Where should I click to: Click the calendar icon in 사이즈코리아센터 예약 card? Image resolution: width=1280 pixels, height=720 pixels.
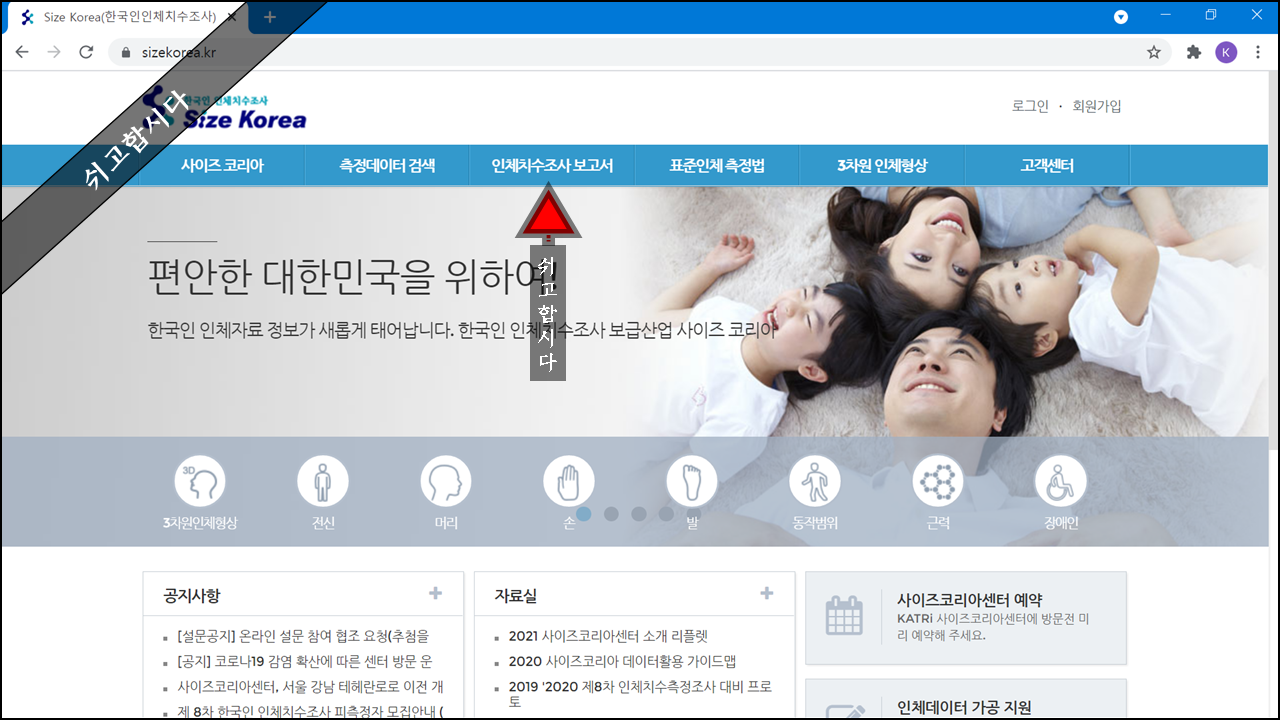click(x=844, y=616)
